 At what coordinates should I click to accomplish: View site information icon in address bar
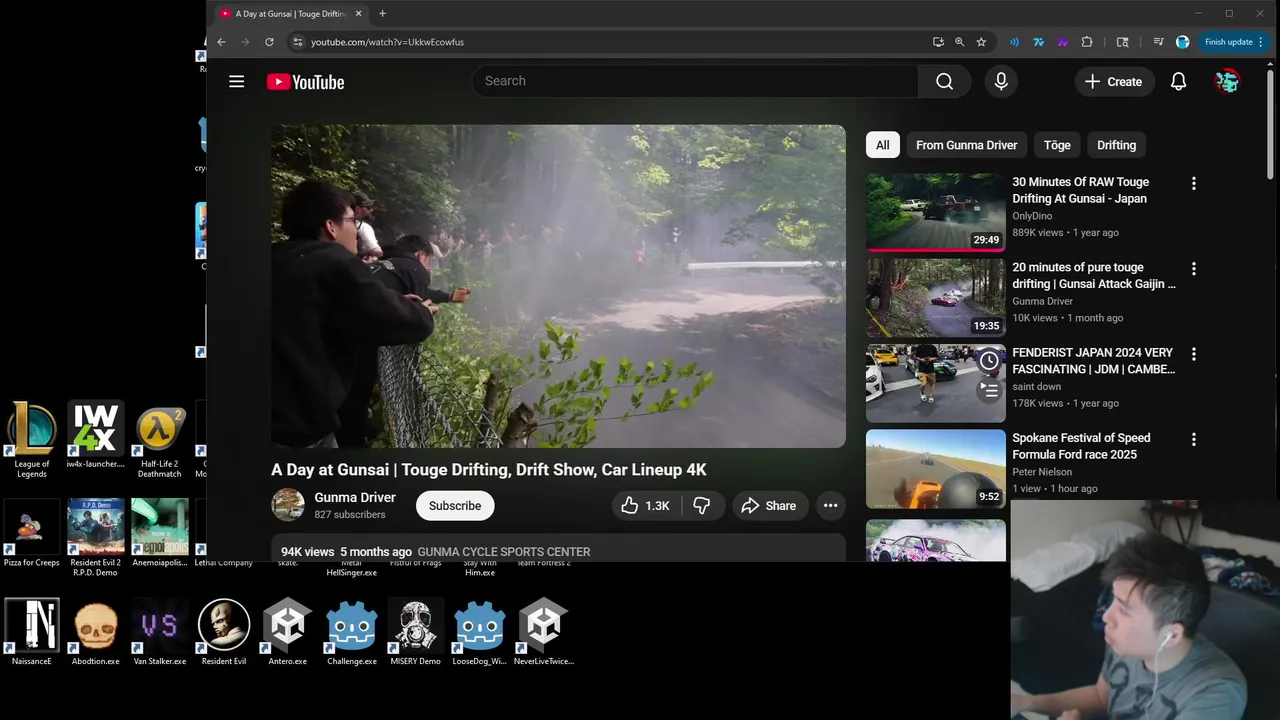297,42
